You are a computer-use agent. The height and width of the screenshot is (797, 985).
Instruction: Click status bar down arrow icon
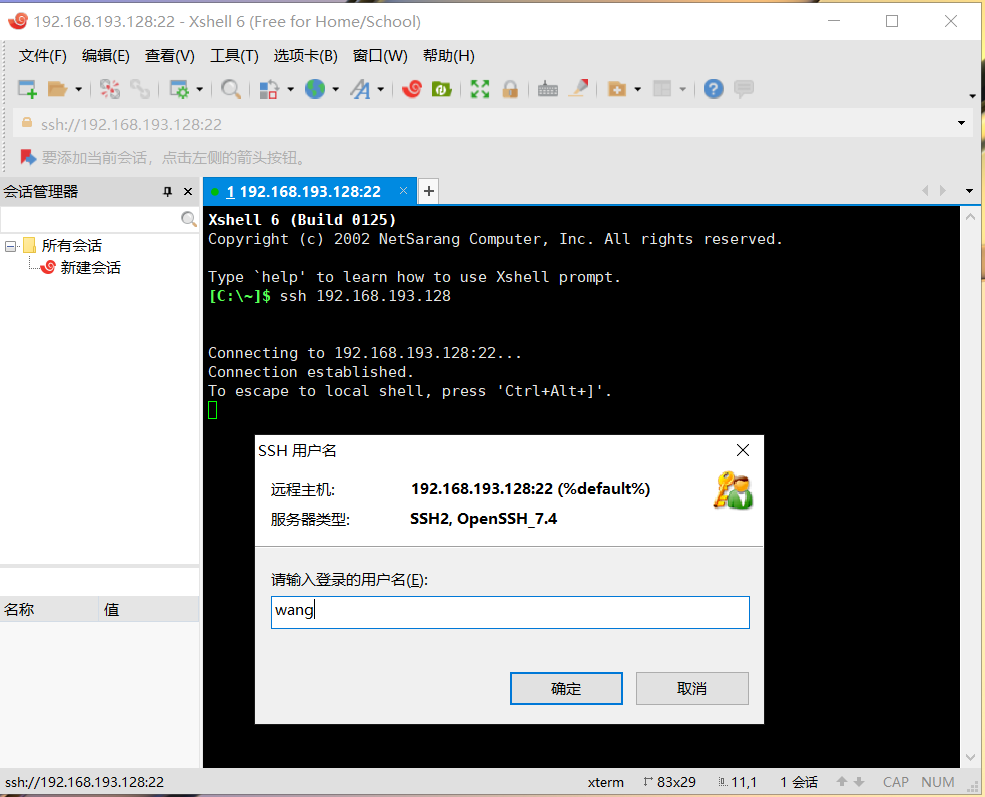[x=859, y=782]
